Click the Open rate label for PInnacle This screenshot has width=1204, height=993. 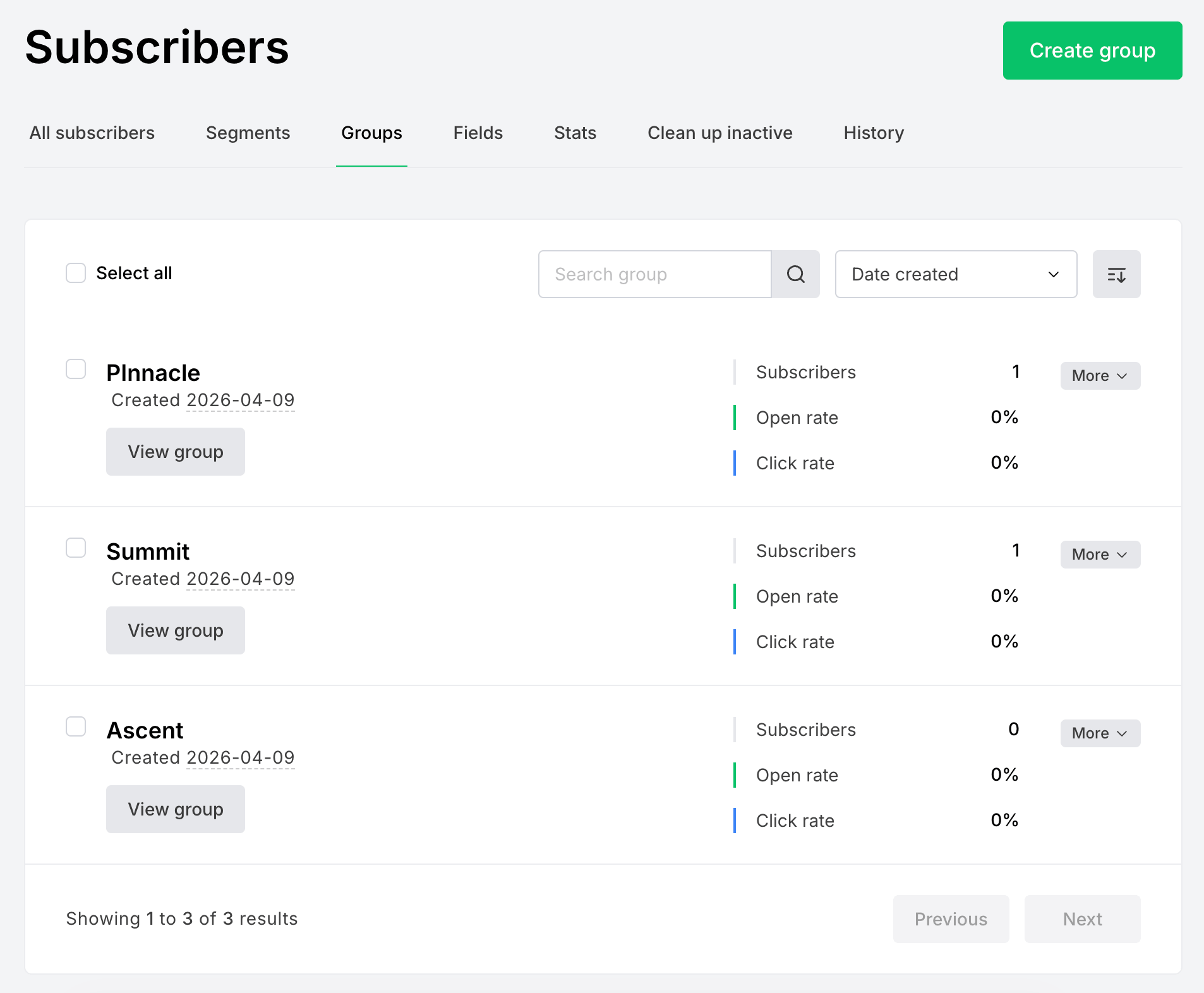[797, 418]
